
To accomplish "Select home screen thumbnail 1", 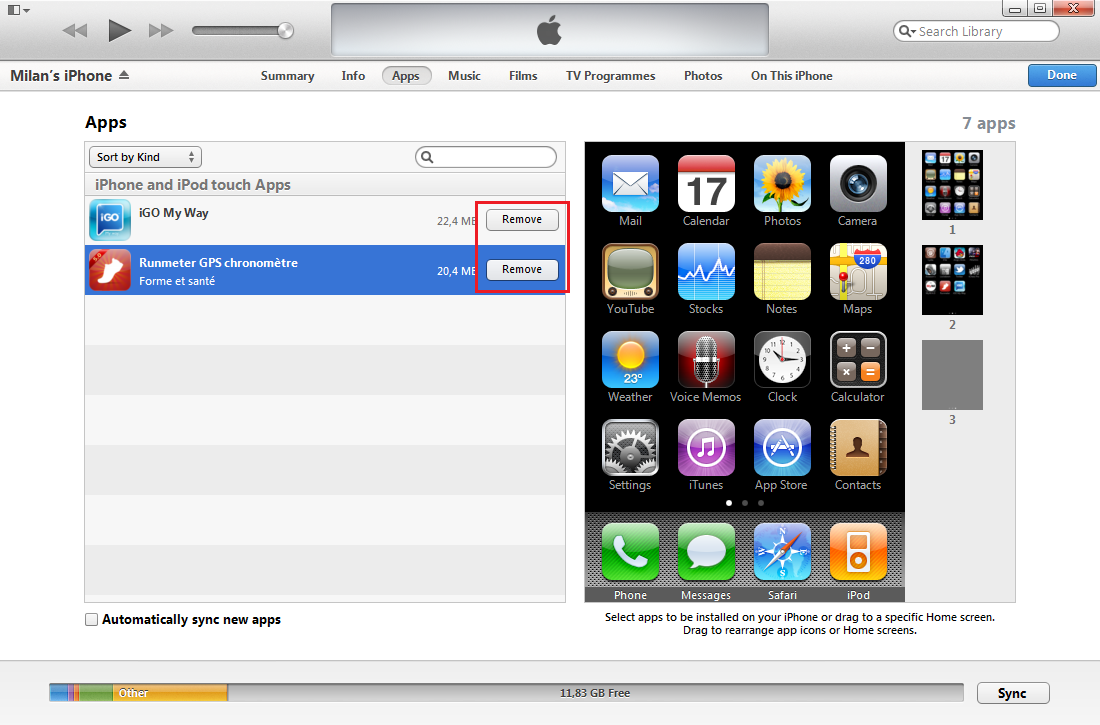I will click(x=952, y=185).
